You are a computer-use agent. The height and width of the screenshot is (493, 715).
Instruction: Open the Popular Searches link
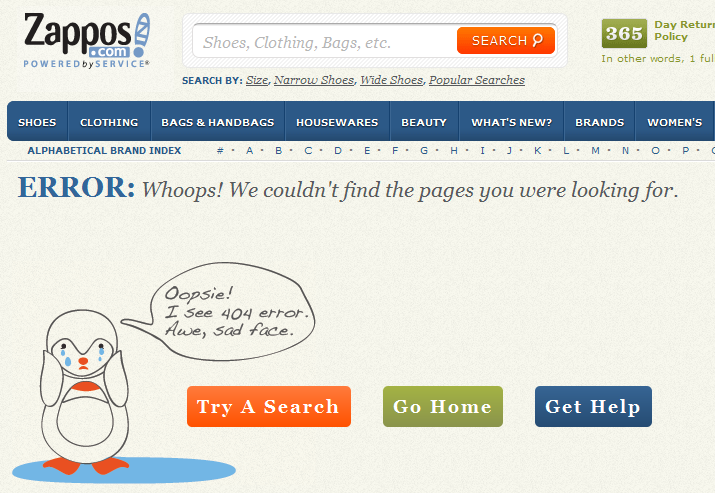click(477, 80)
